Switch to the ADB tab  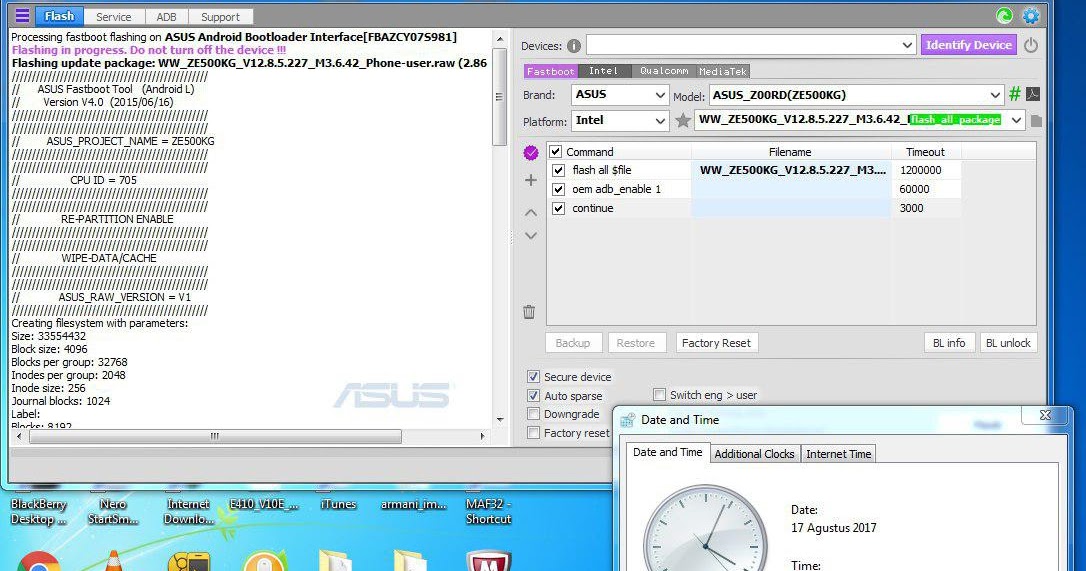click(x=166, y=17)
